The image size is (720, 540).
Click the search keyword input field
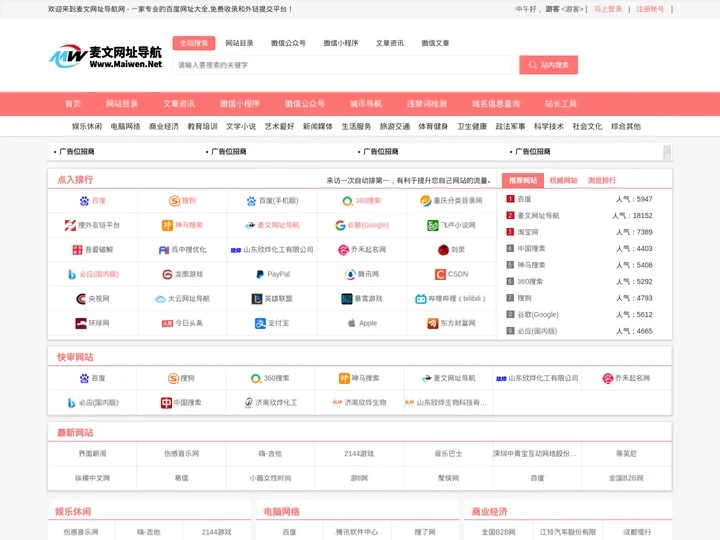342,65
